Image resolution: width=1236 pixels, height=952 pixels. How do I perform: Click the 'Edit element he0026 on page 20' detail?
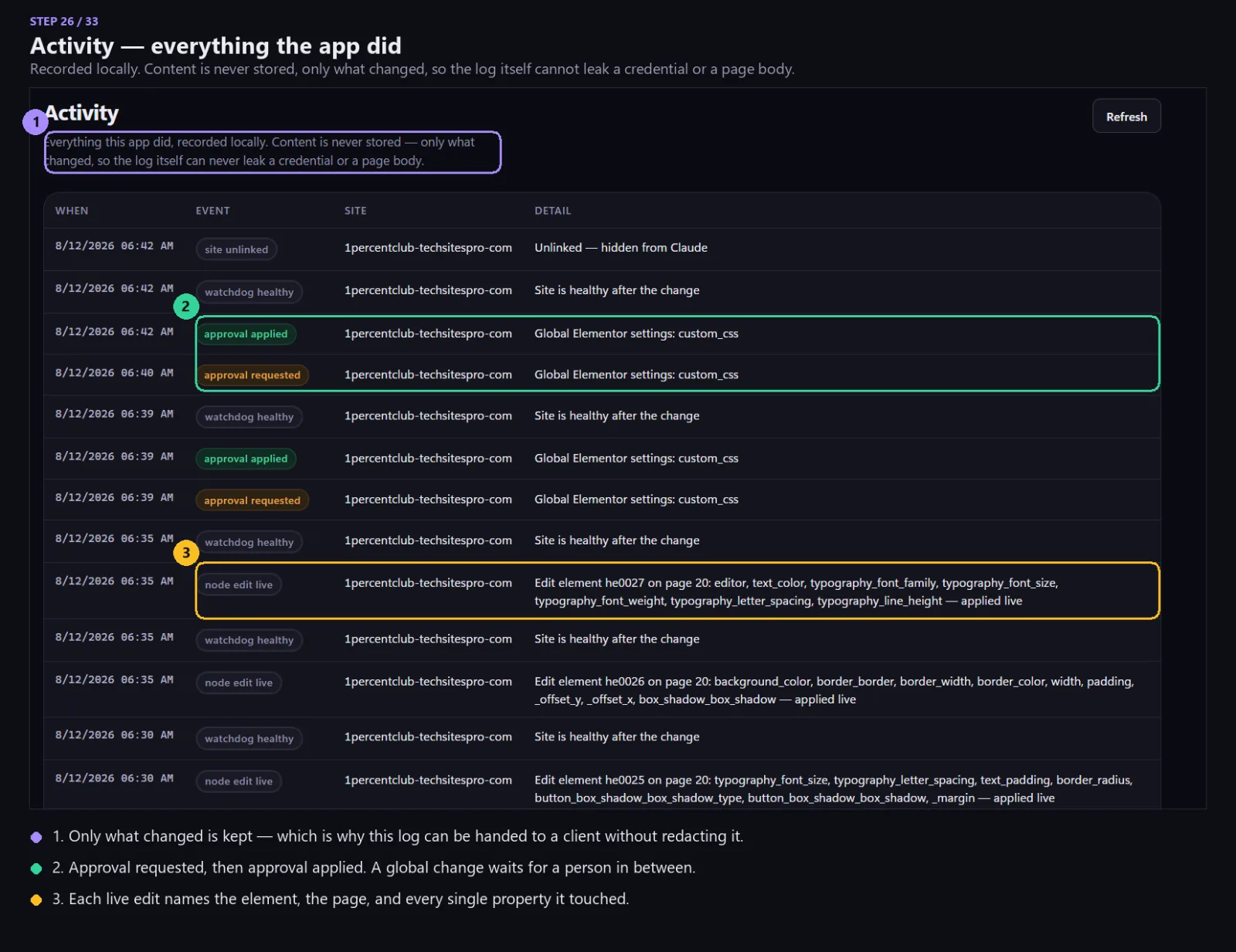[x=834, y=690]
